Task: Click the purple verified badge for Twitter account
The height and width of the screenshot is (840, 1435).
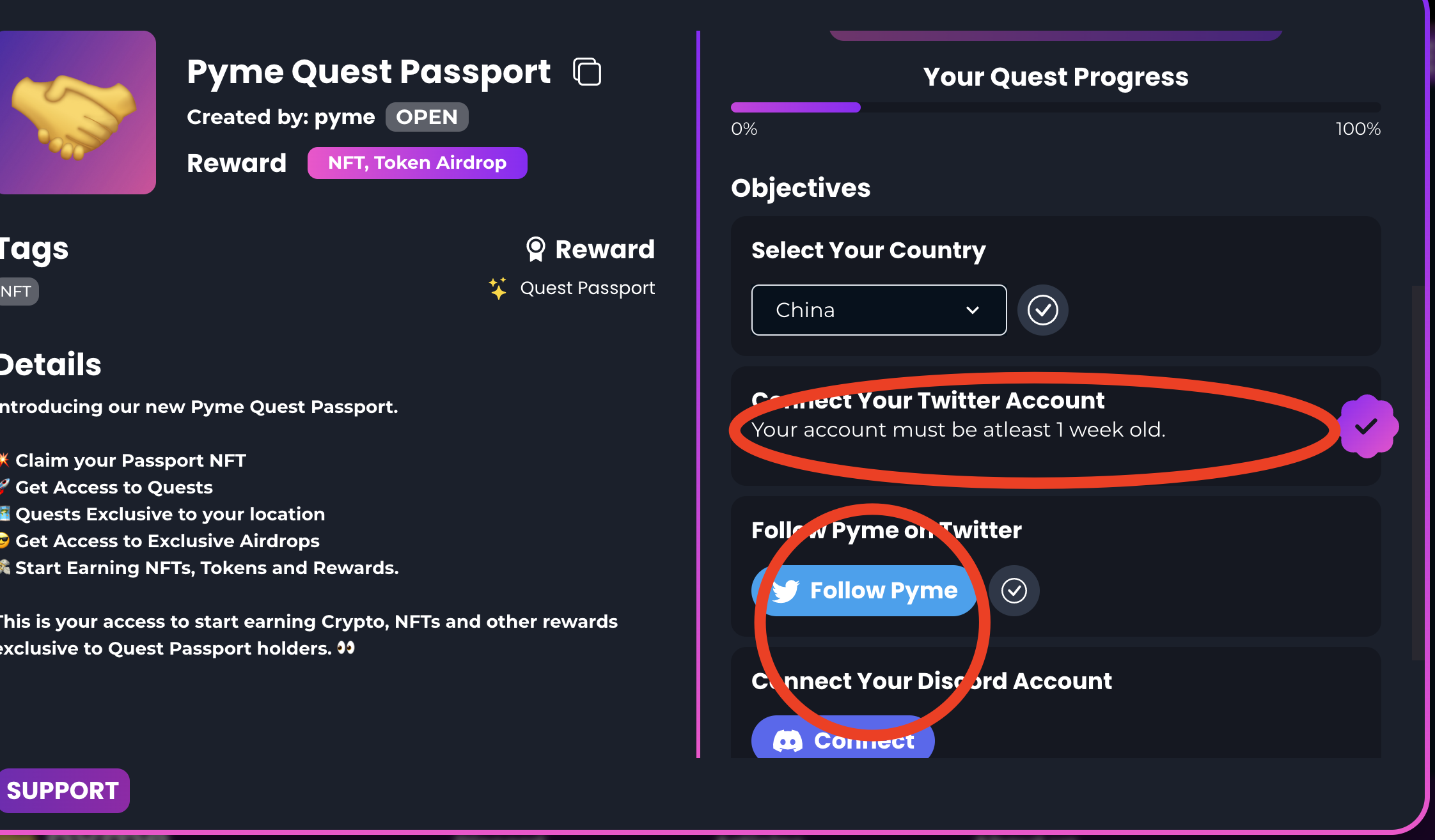Action: tap(1368, 426)
